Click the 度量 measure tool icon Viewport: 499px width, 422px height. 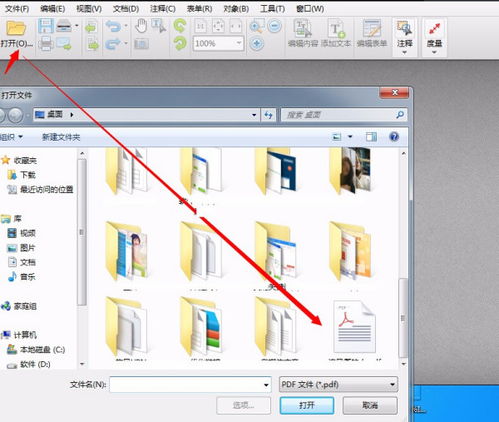tap(434, 33)
